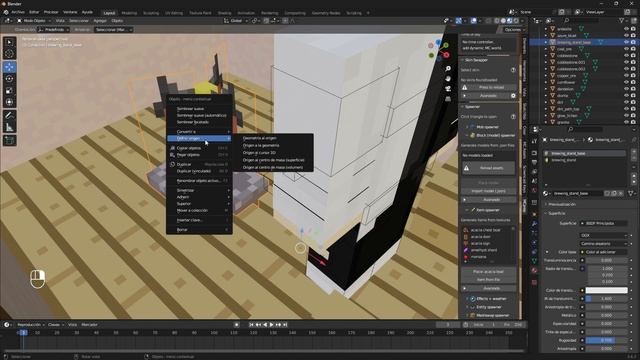Open the Object Data properties tab icon
Viewport: 640px width, 360px height.
[534, 260]
